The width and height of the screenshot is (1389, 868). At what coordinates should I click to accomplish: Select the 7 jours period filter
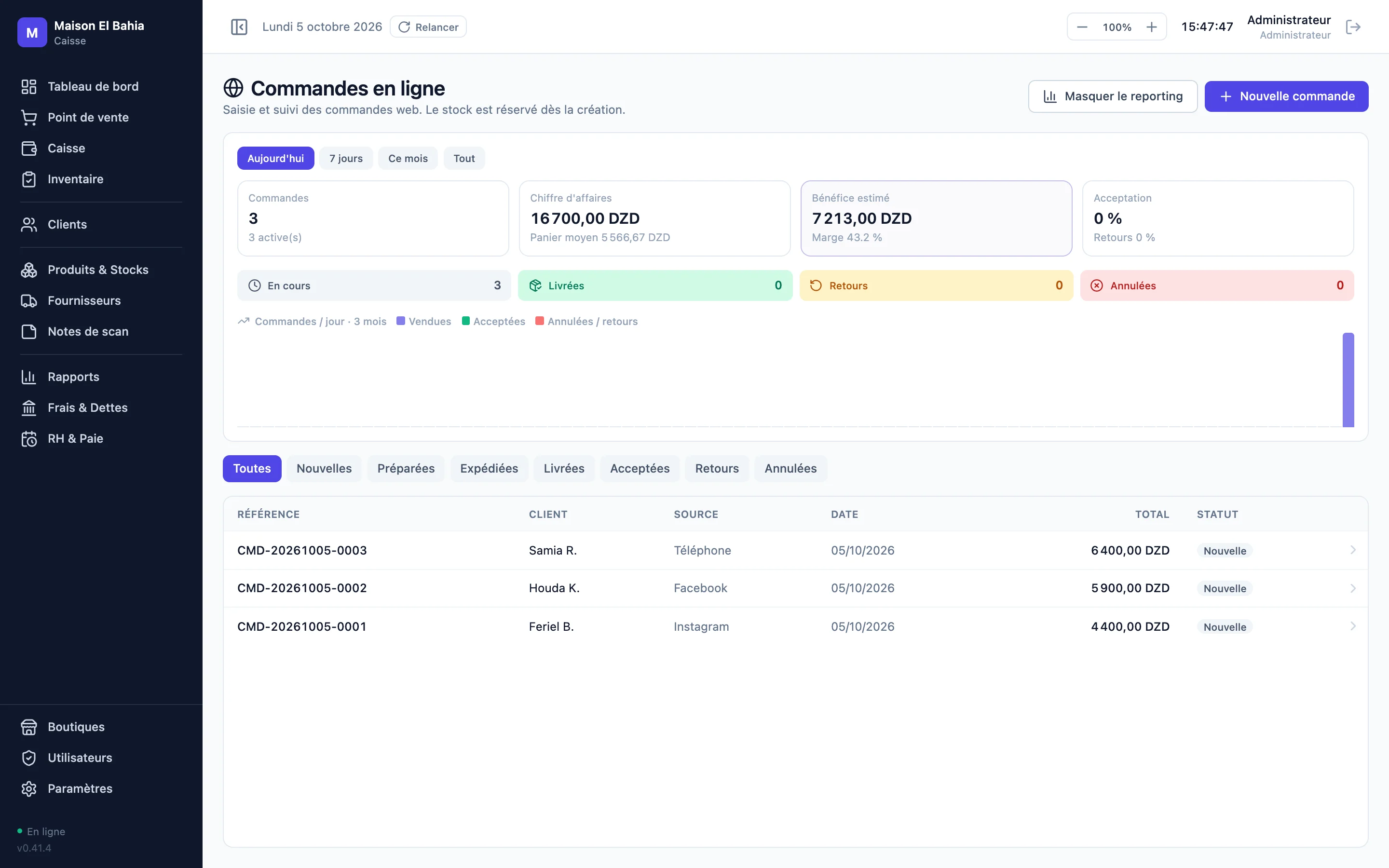tap(345, 159)
